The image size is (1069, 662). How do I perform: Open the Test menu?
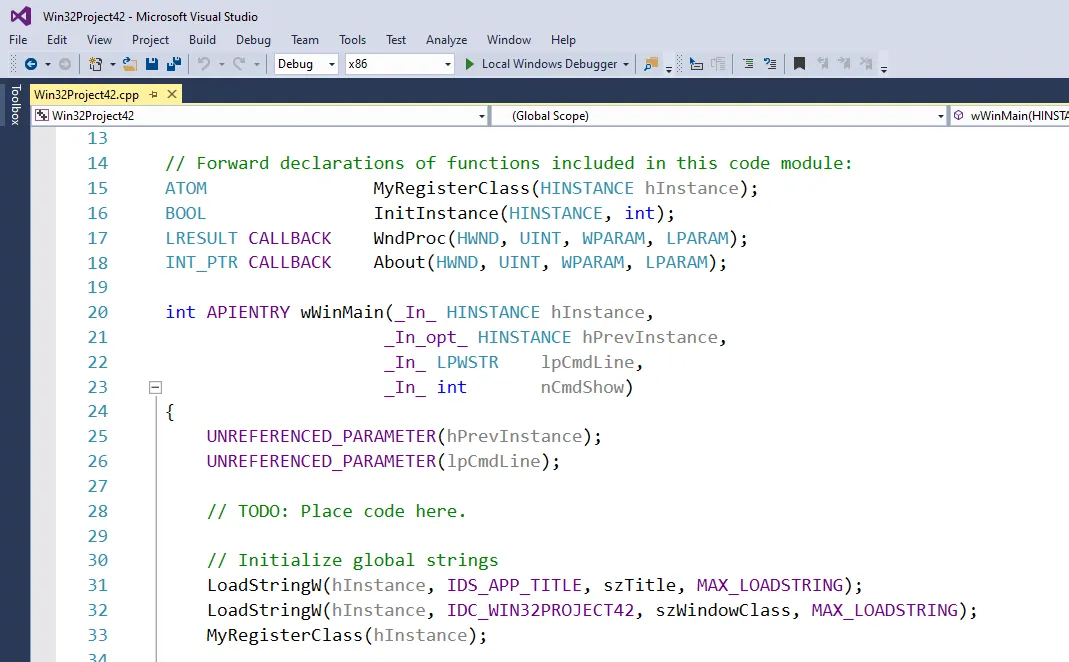point(395,40)
